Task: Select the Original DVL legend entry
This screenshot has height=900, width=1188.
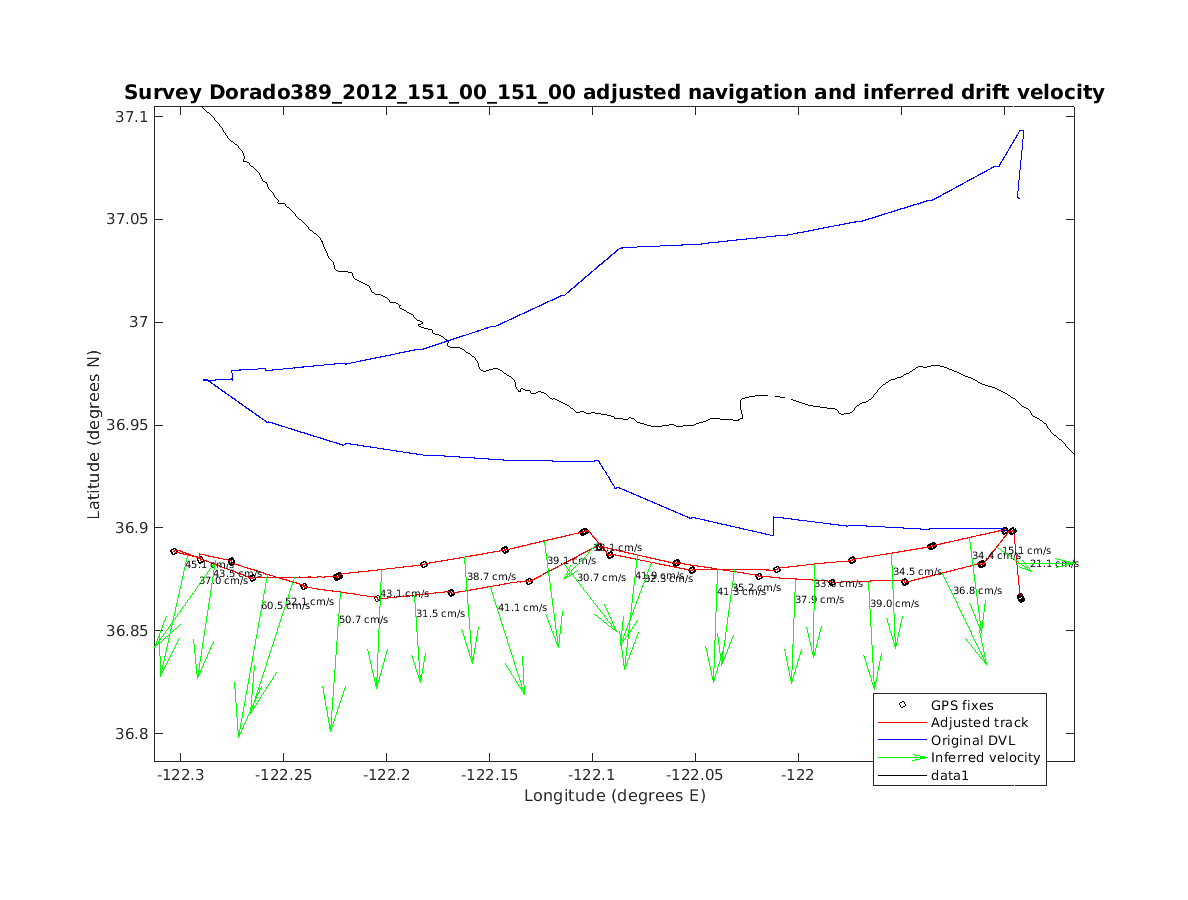Action: pyautogui.click(x=980, y=740)
